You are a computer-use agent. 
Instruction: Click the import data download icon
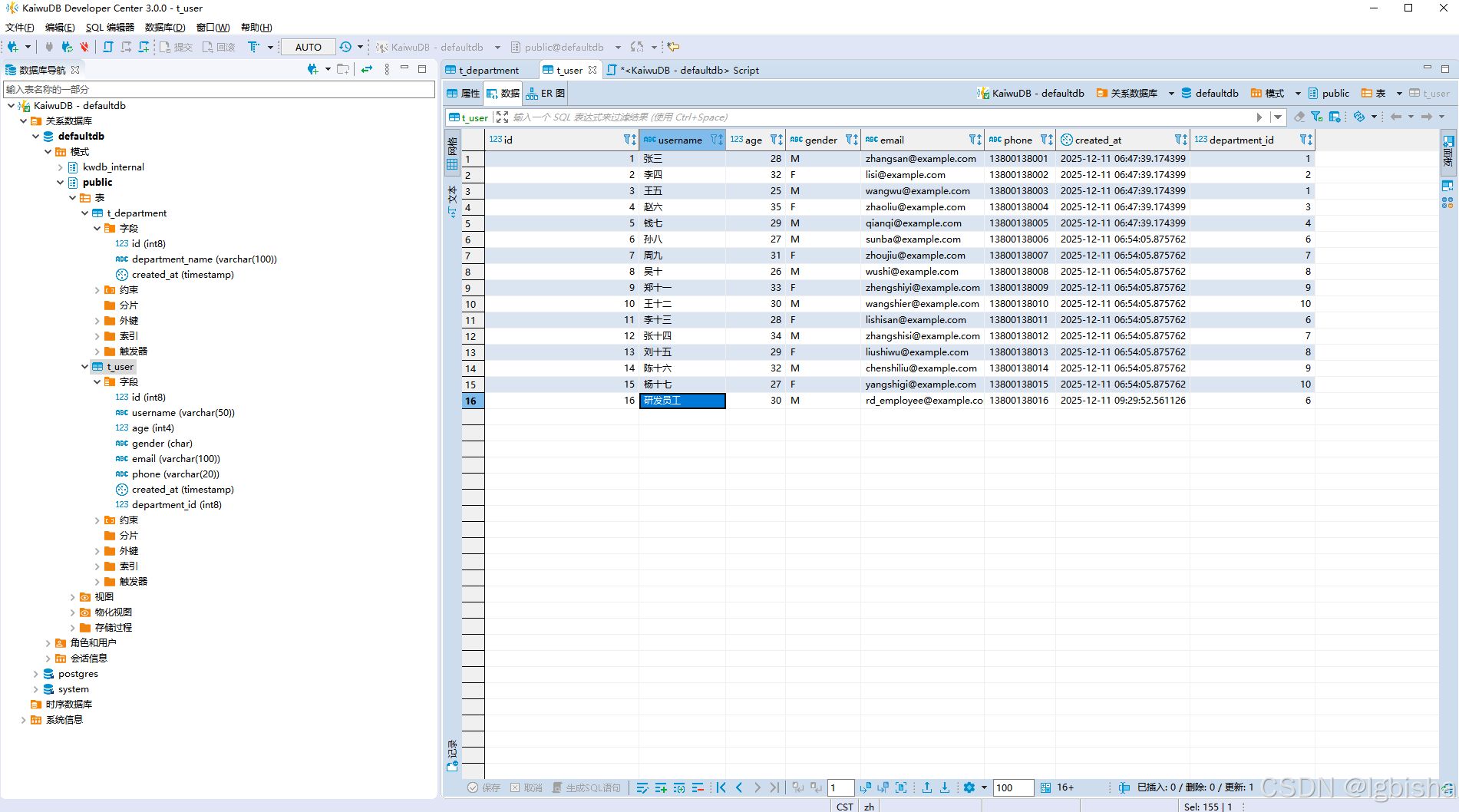(945, 787)
